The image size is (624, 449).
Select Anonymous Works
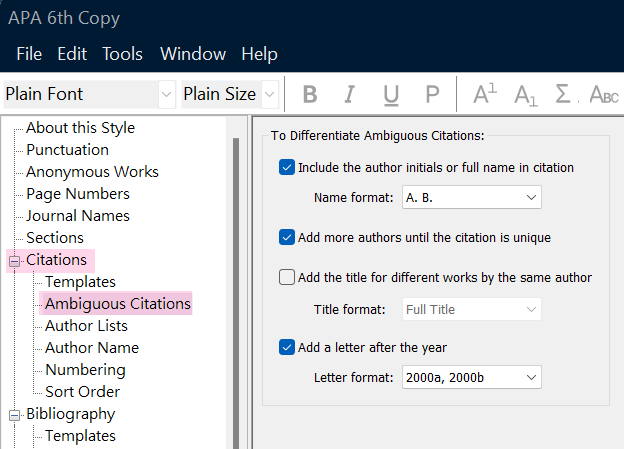(x=92, y=172)
